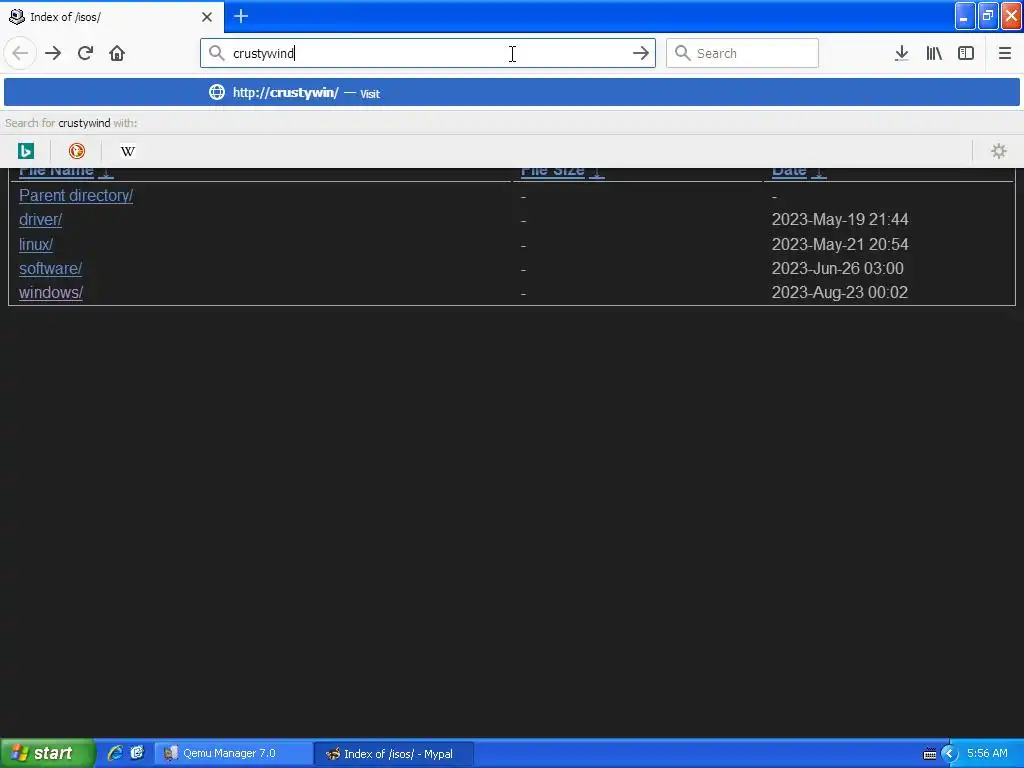Open the software/ folder link
This screenshot has width=1024, height=768.
pyautogui.click(x=50, y=268)
